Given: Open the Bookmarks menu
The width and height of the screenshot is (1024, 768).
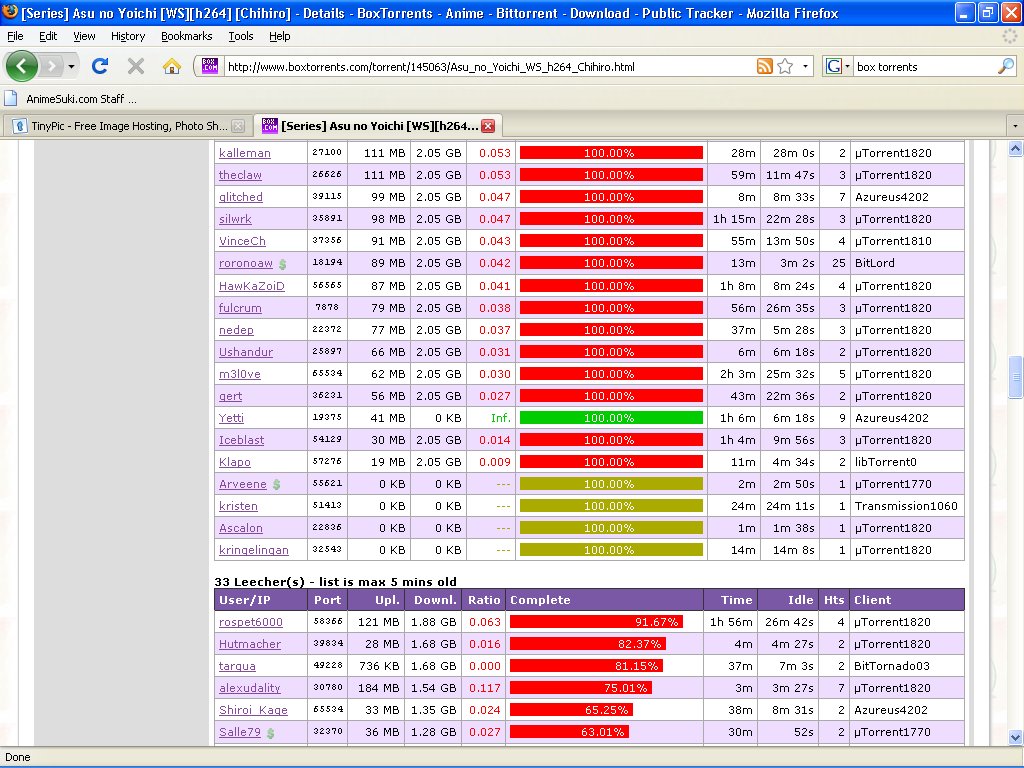Looking at the screenshot, I should click(187, 36).
